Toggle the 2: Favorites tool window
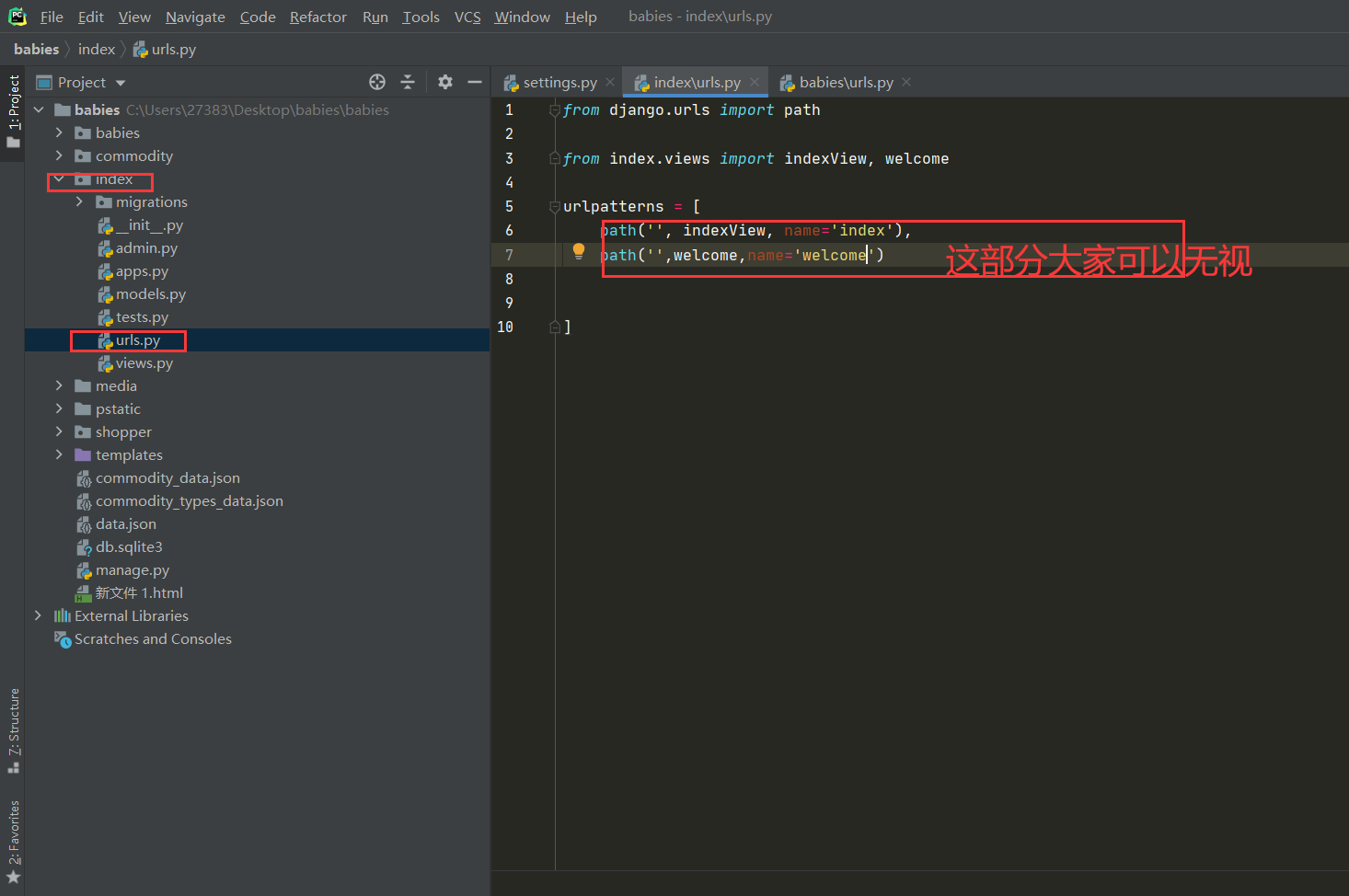1349x896 pixels. (x=13, y=842)
